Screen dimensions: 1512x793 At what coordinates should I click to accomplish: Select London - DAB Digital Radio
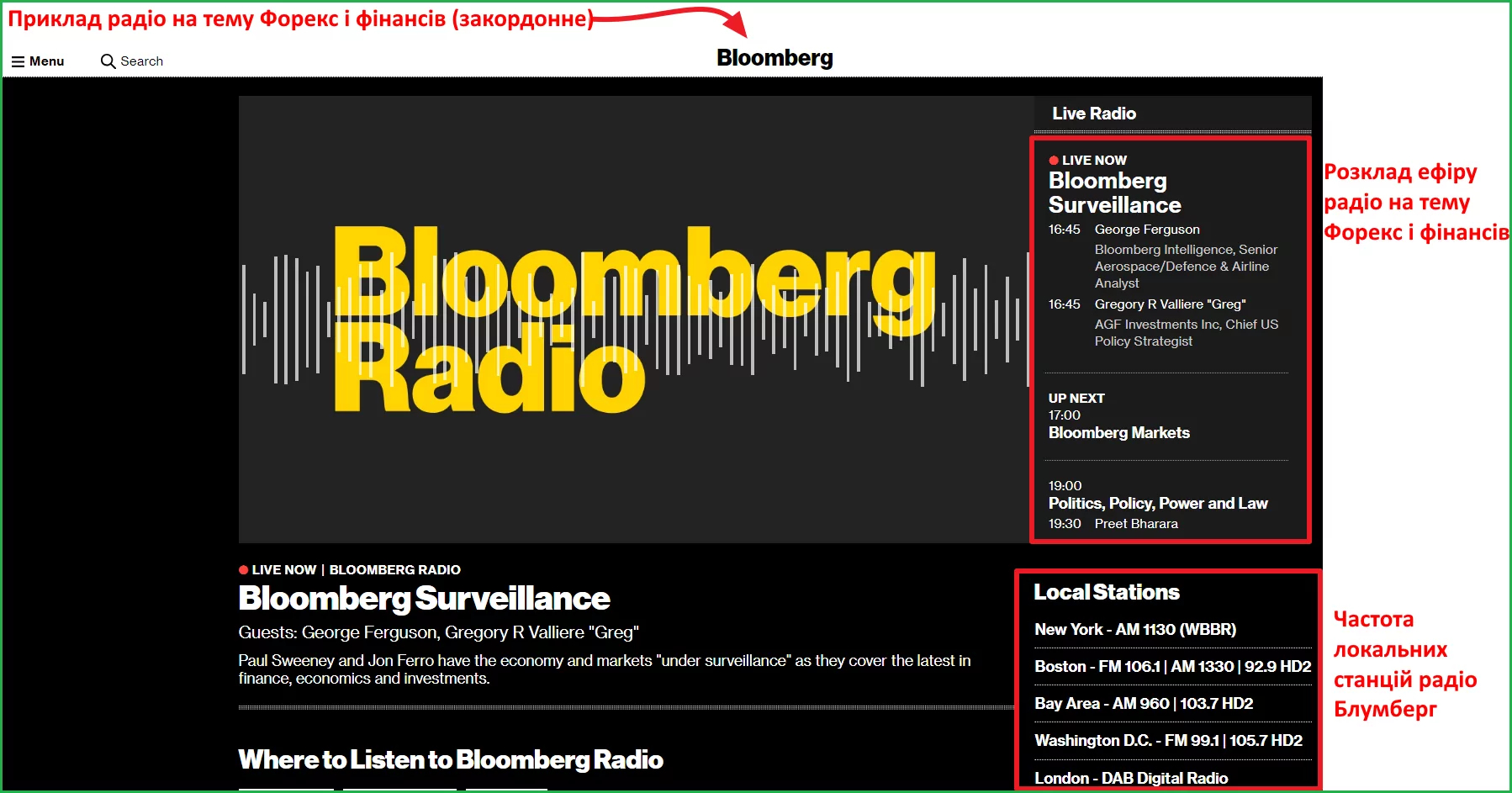click(x=1131, y=779)
